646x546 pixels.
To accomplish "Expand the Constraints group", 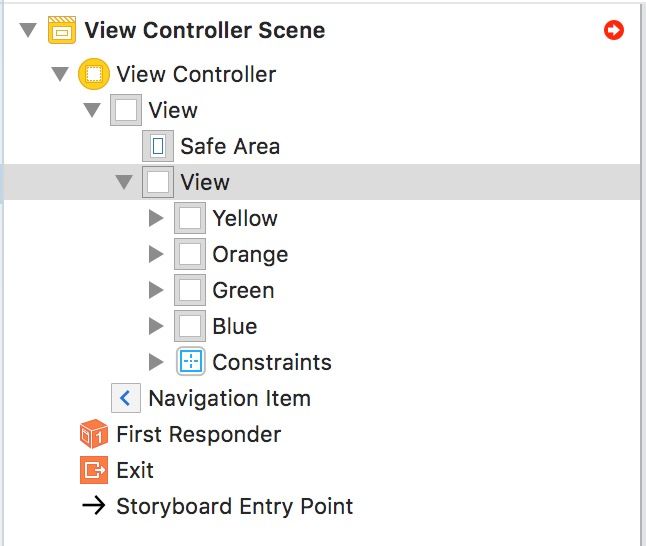I will tap(156, 362).
